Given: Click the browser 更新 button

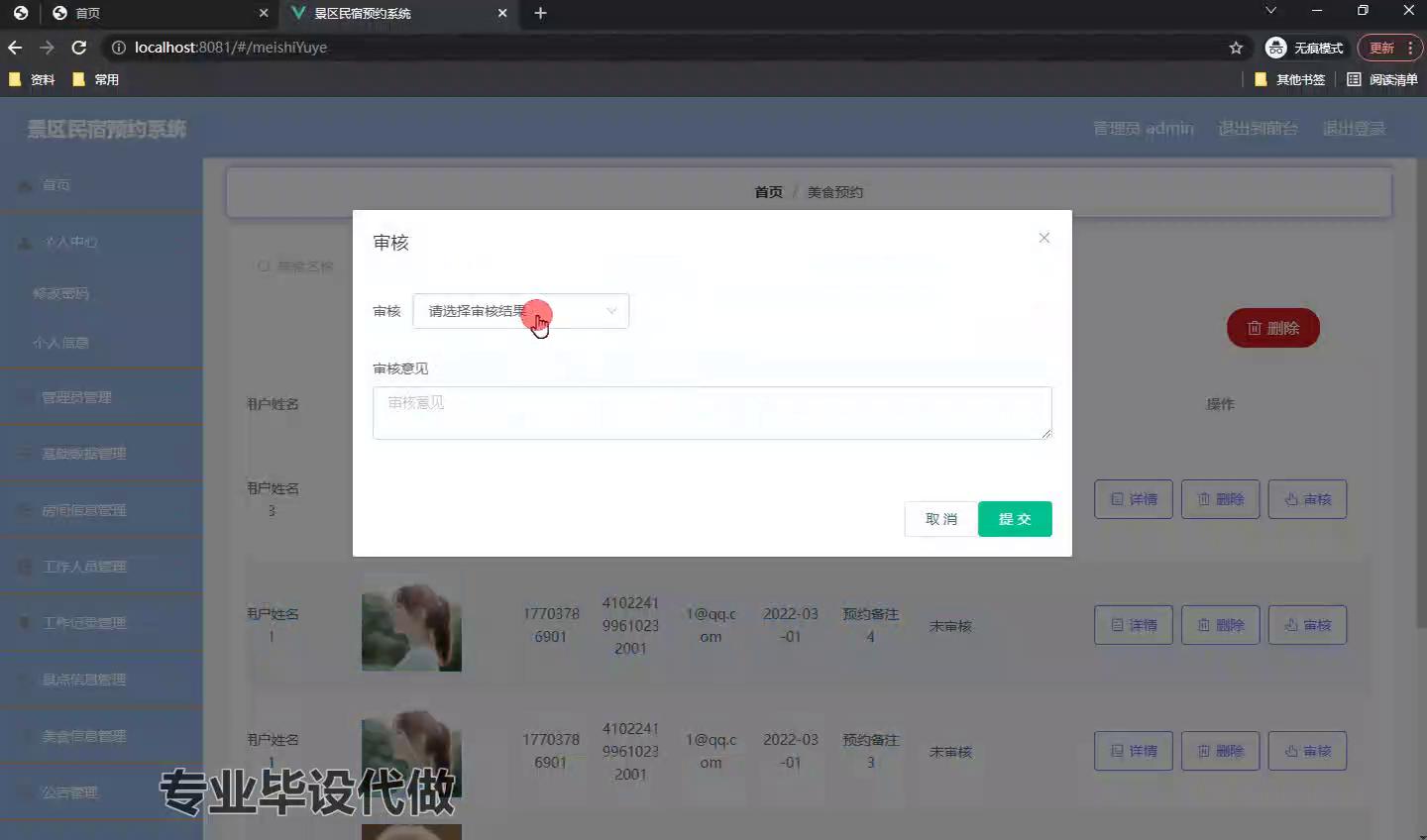Looking at the screenshot, I should coord(1381,48).
